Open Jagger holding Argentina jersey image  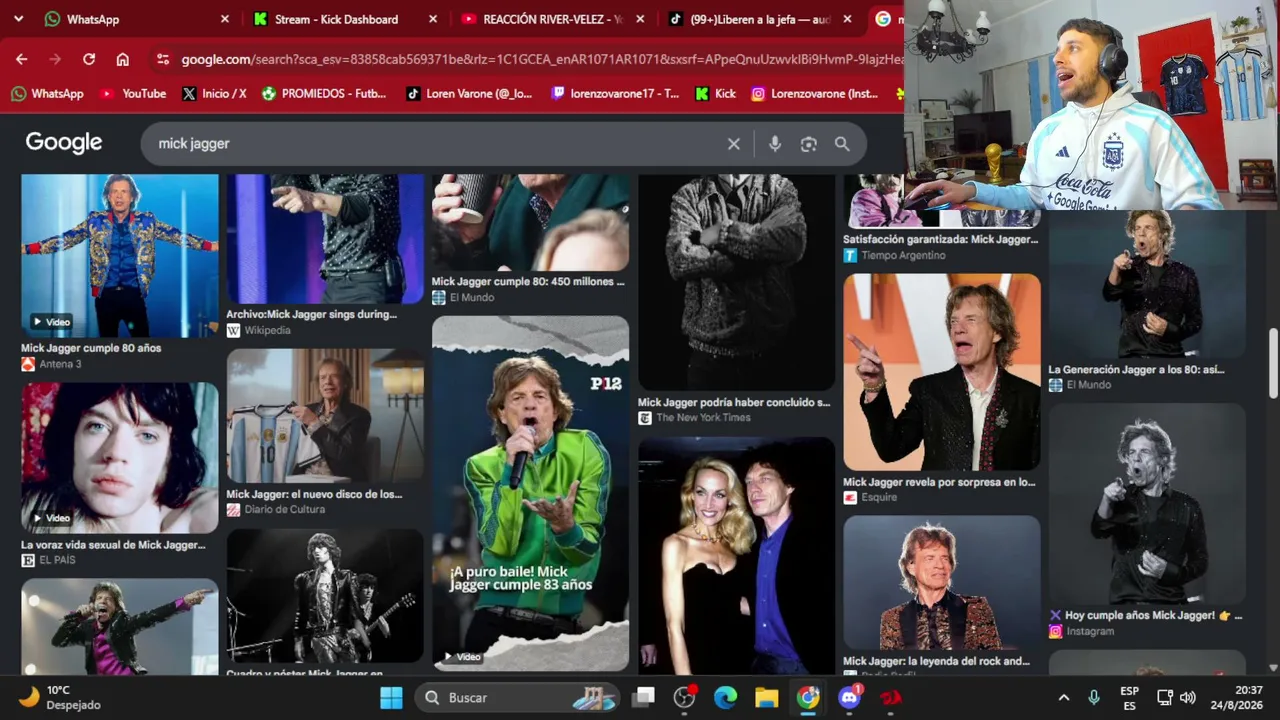click(325, 416)
